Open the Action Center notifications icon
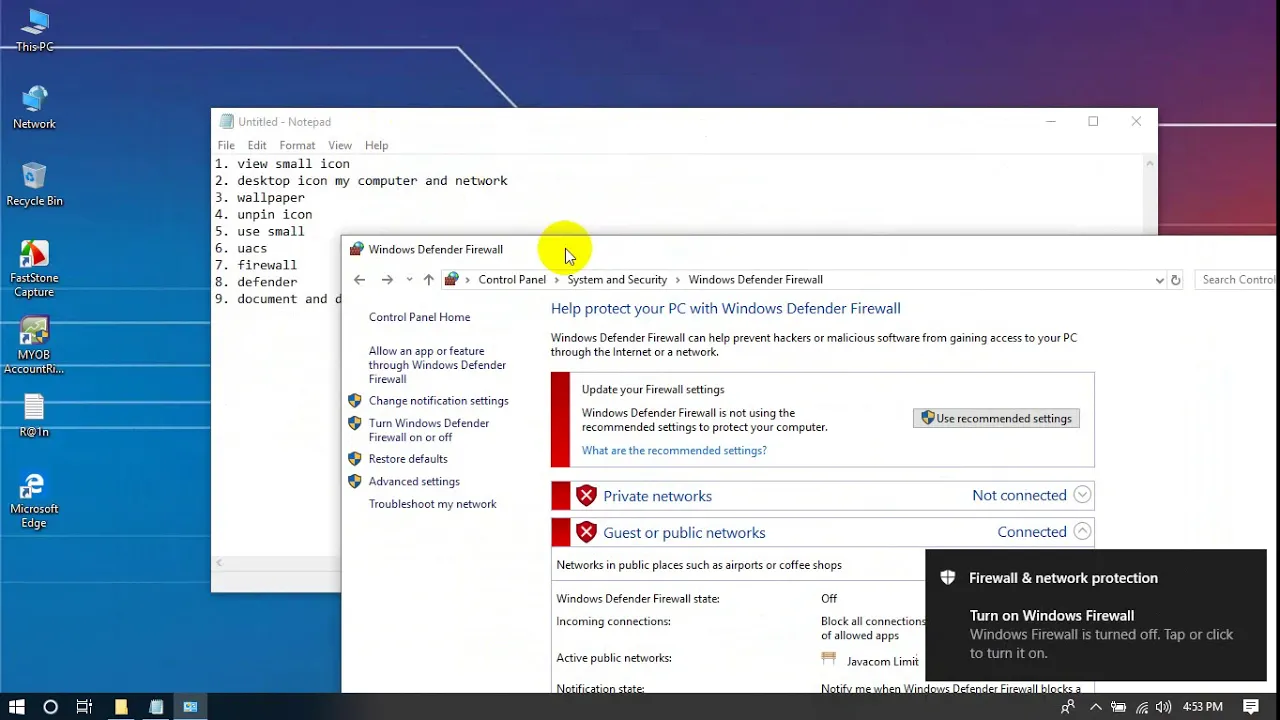This screenshot has width=1280, height=720. (1251, 707)
